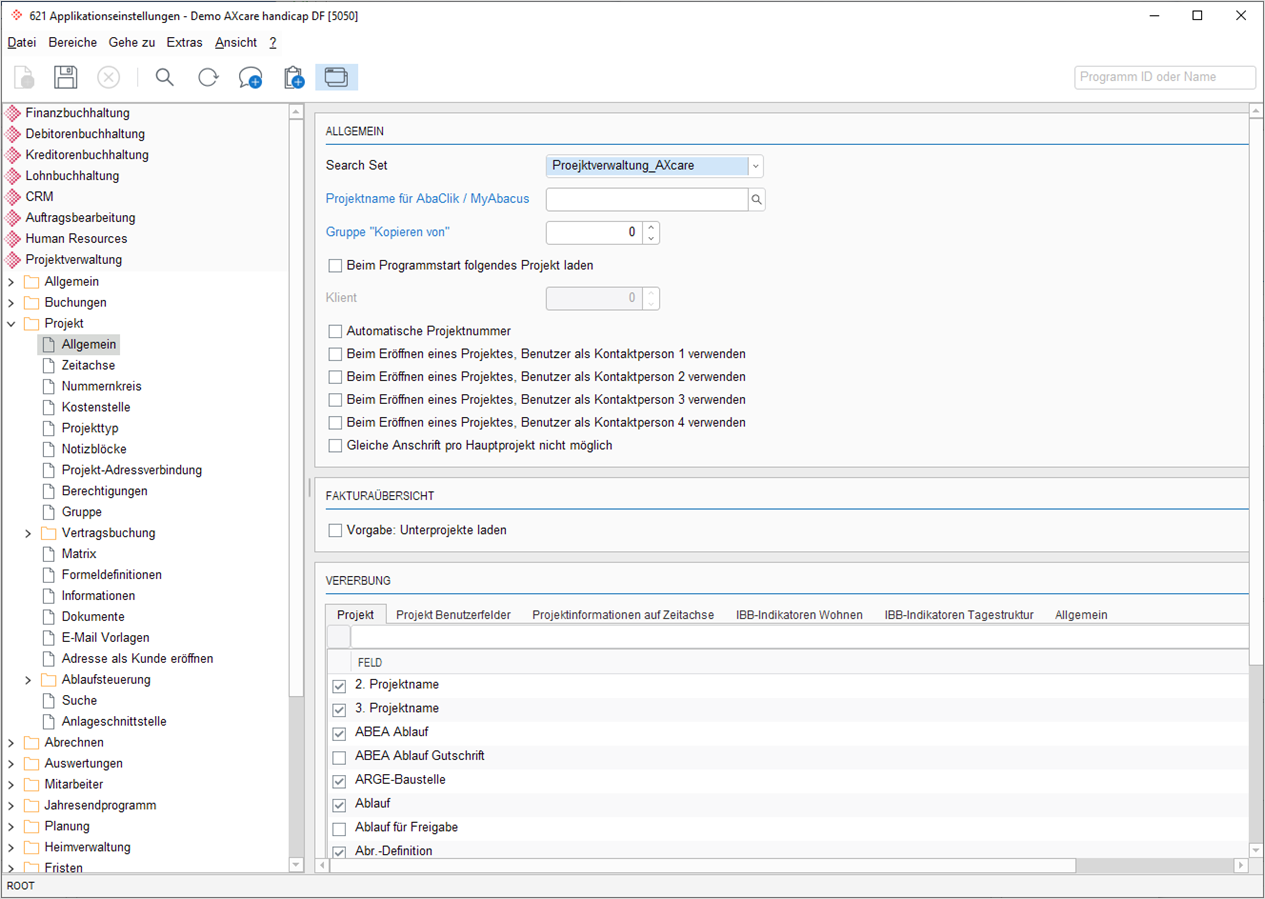Image resolution: width=1265 pixels, height=899 pixels.
Task: Open the Auftragsbearbeitung module
Action: (x=80, y=218)
